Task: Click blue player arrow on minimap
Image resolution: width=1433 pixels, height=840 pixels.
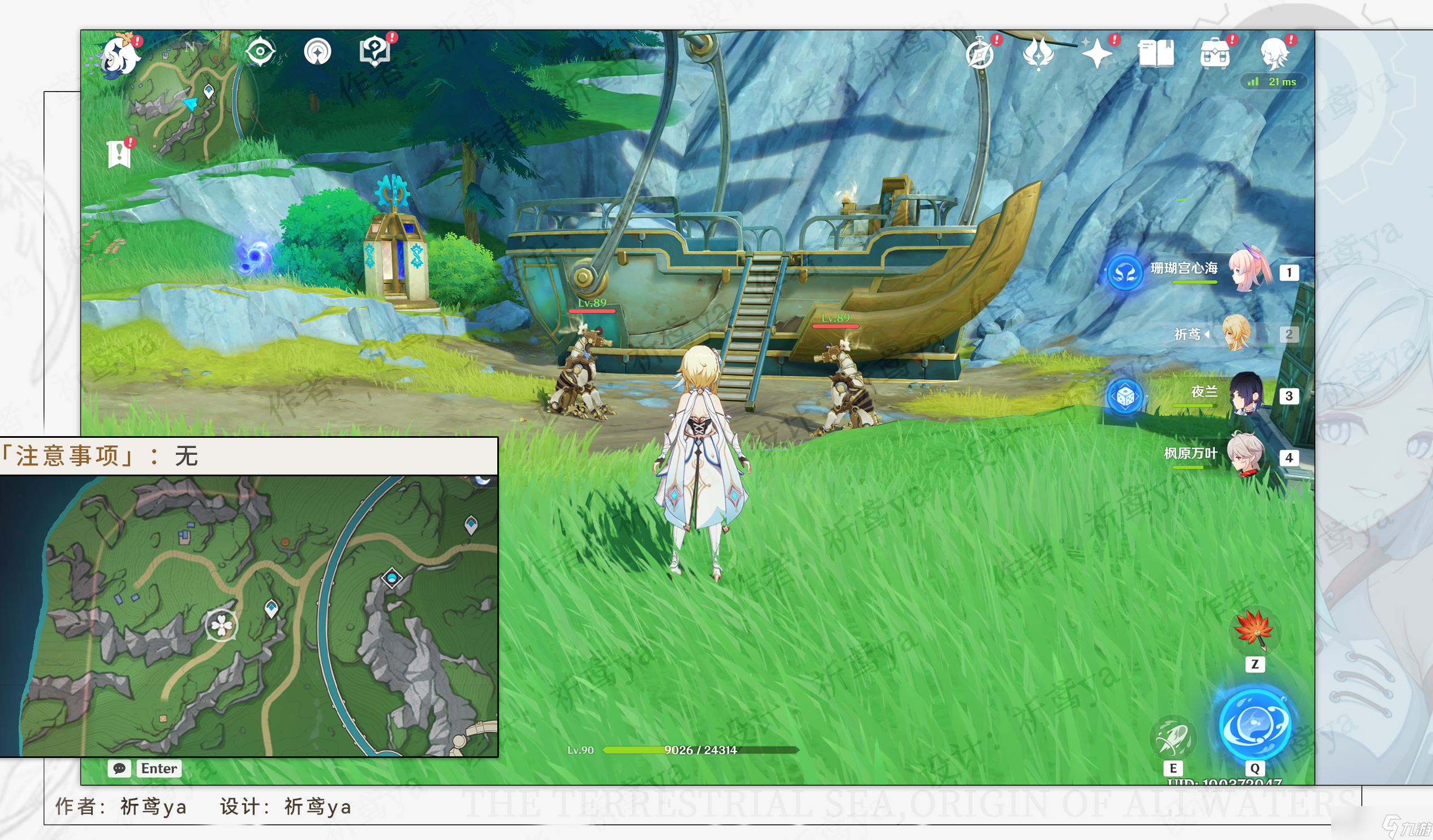Action: tap(191, 104)
